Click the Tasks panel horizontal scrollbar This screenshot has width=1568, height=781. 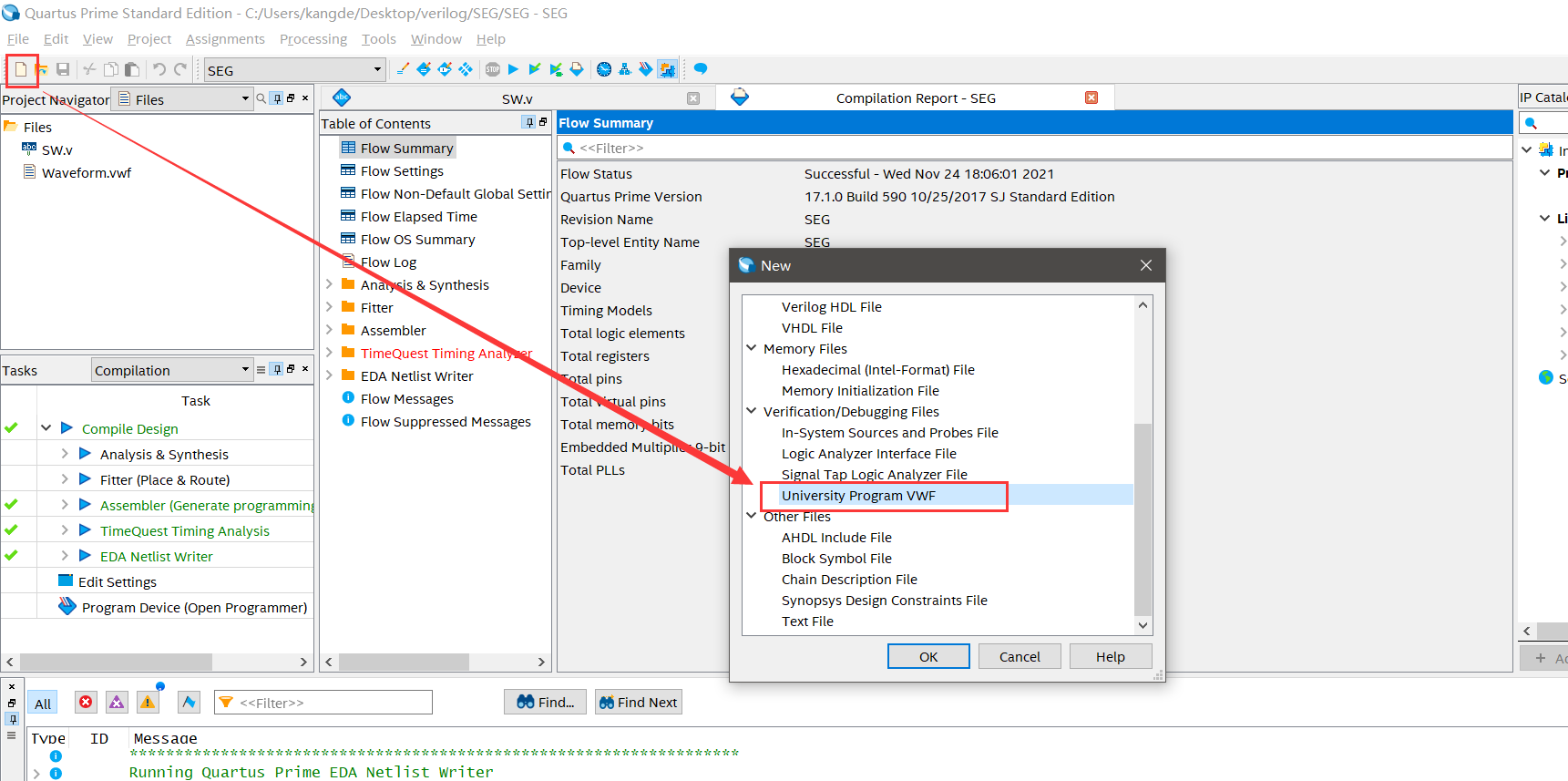click(115, 662)
